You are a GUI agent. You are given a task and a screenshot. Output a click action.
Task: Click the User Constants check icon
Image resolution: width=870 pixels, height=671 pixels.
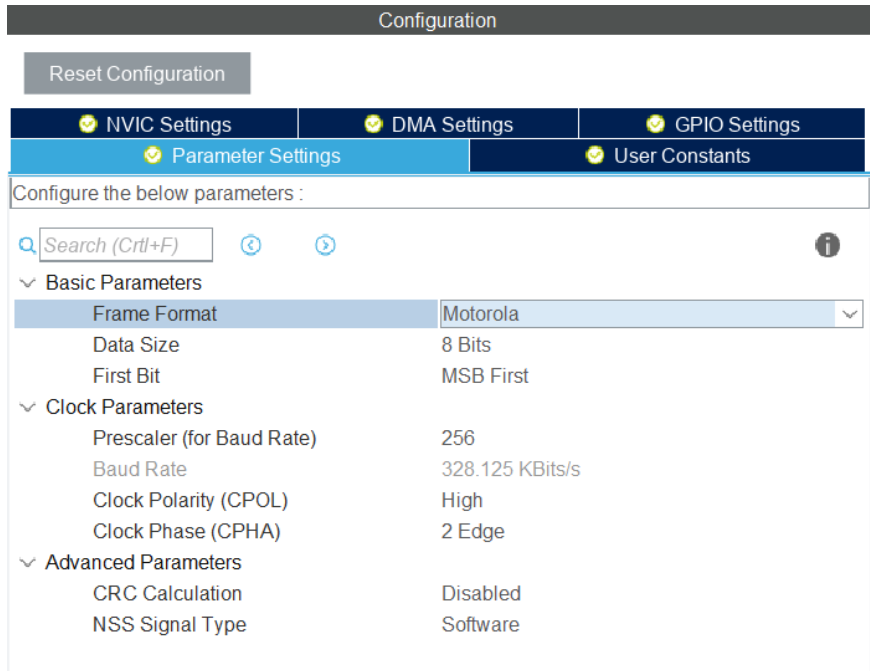click(595, 155)
